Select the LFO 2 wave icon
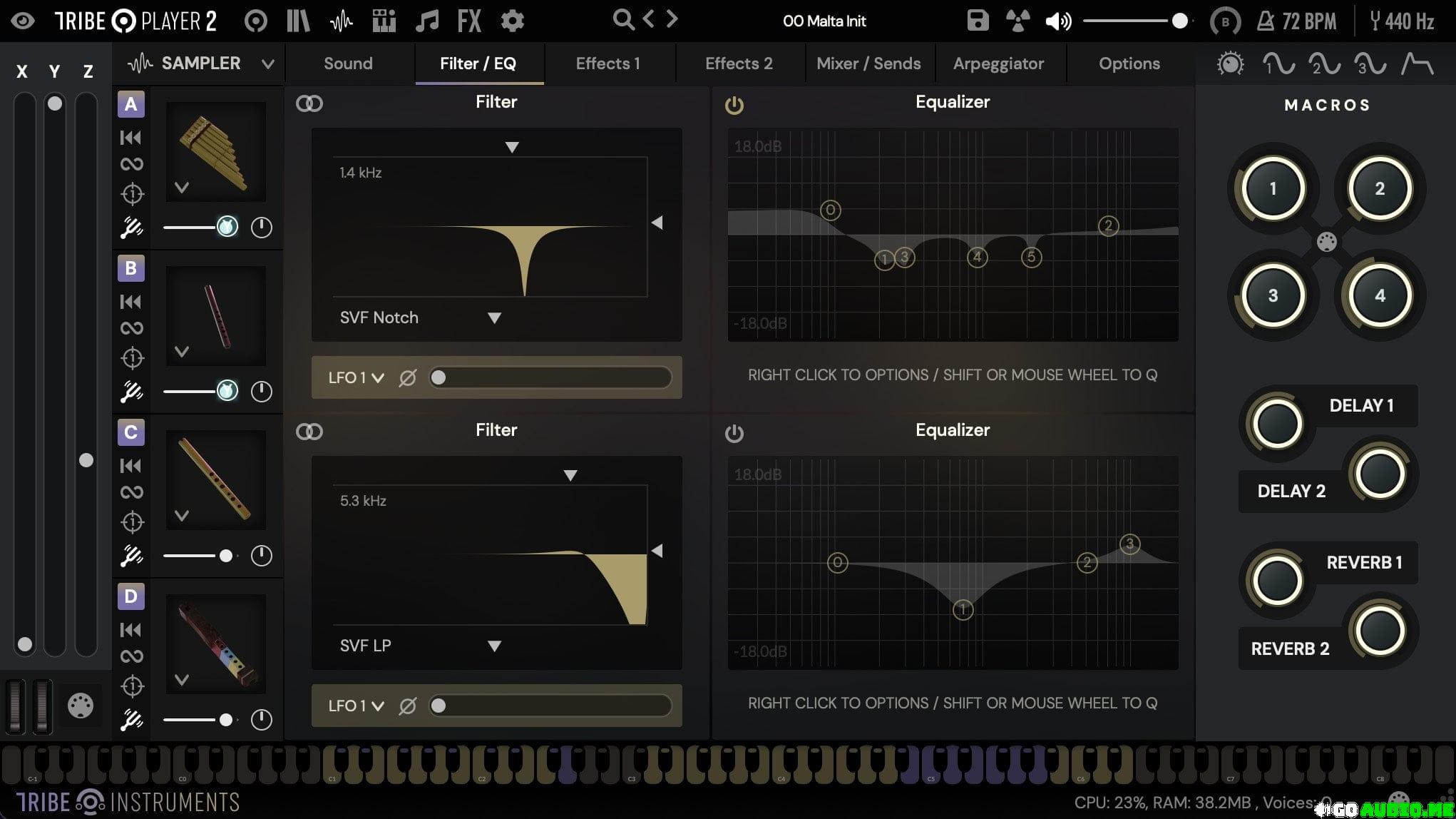Image resolution: width=1456 pixels, height=819 pixels. pos(1324,64)
